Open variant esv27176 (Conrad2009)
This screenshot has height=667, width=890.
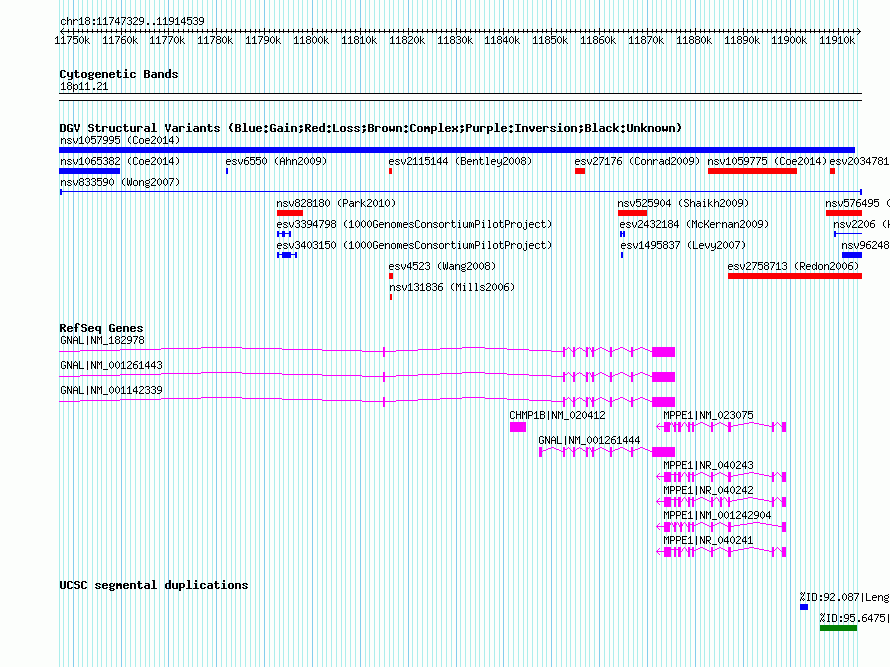[637, 161]
